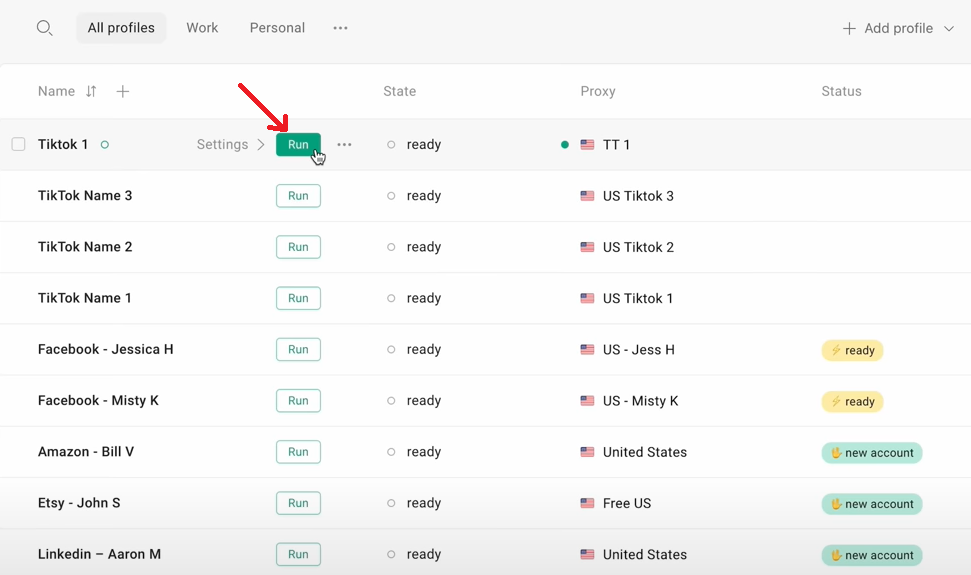Tick the Tiktok 1 row checkbox
Viewport: 971px width, 575px height.
click(19, 144)
